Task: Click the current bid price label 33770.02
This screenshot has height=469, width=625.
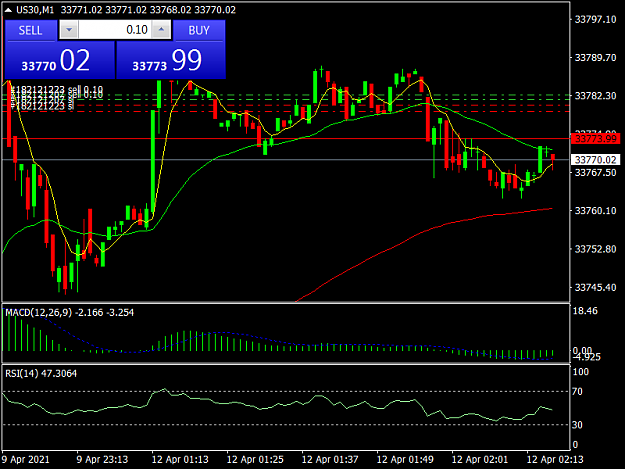Action: 596,160
